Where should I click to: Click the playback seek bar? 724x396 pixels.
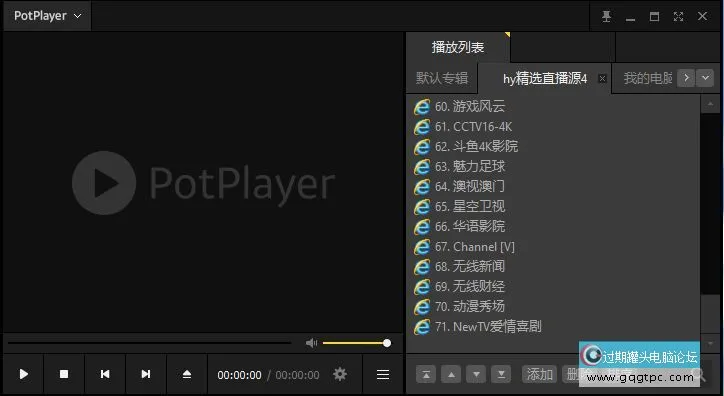tap(149, 343)
